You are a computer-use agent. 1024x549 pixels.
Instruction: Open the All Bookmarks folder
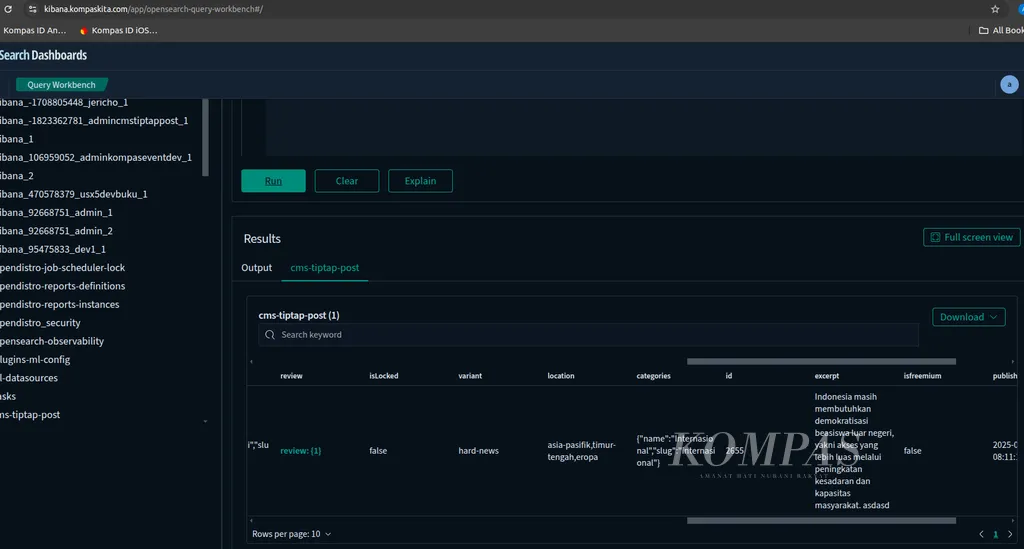click(x=1000, y=30)
